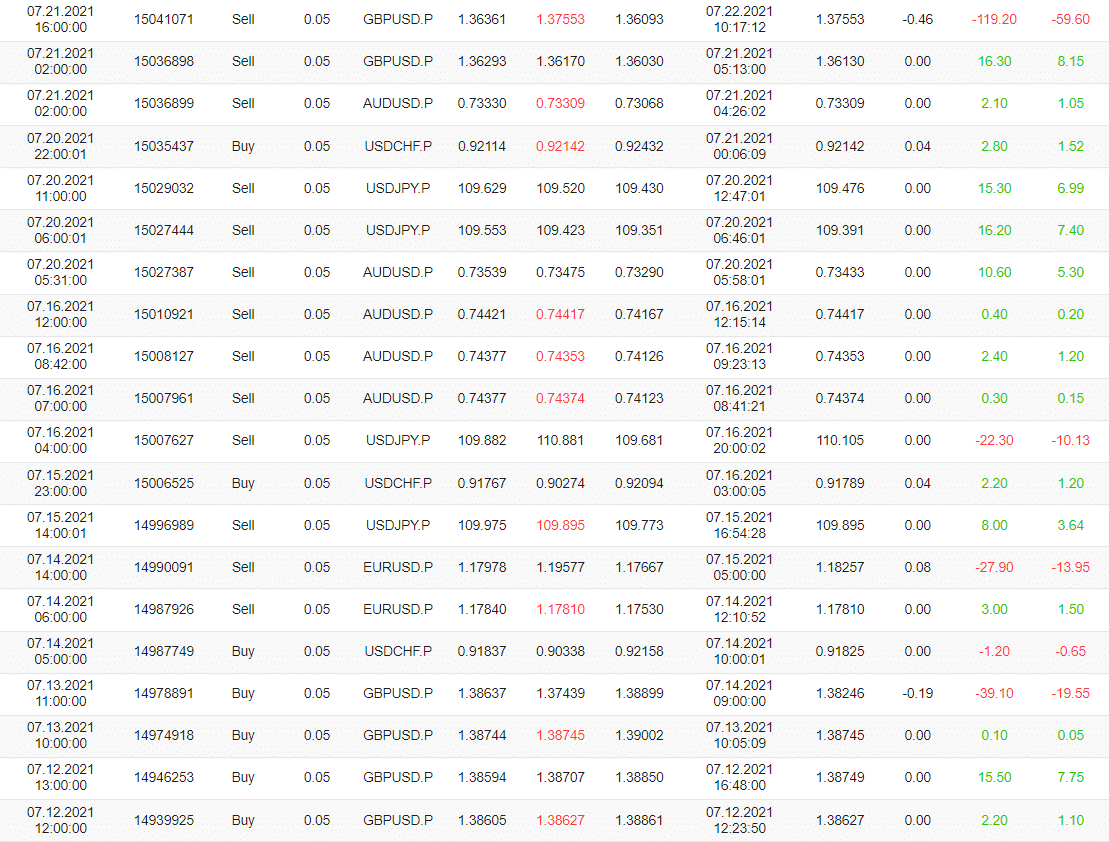
Task: Select ticket number 14987926
Action: tap(163, 609)
